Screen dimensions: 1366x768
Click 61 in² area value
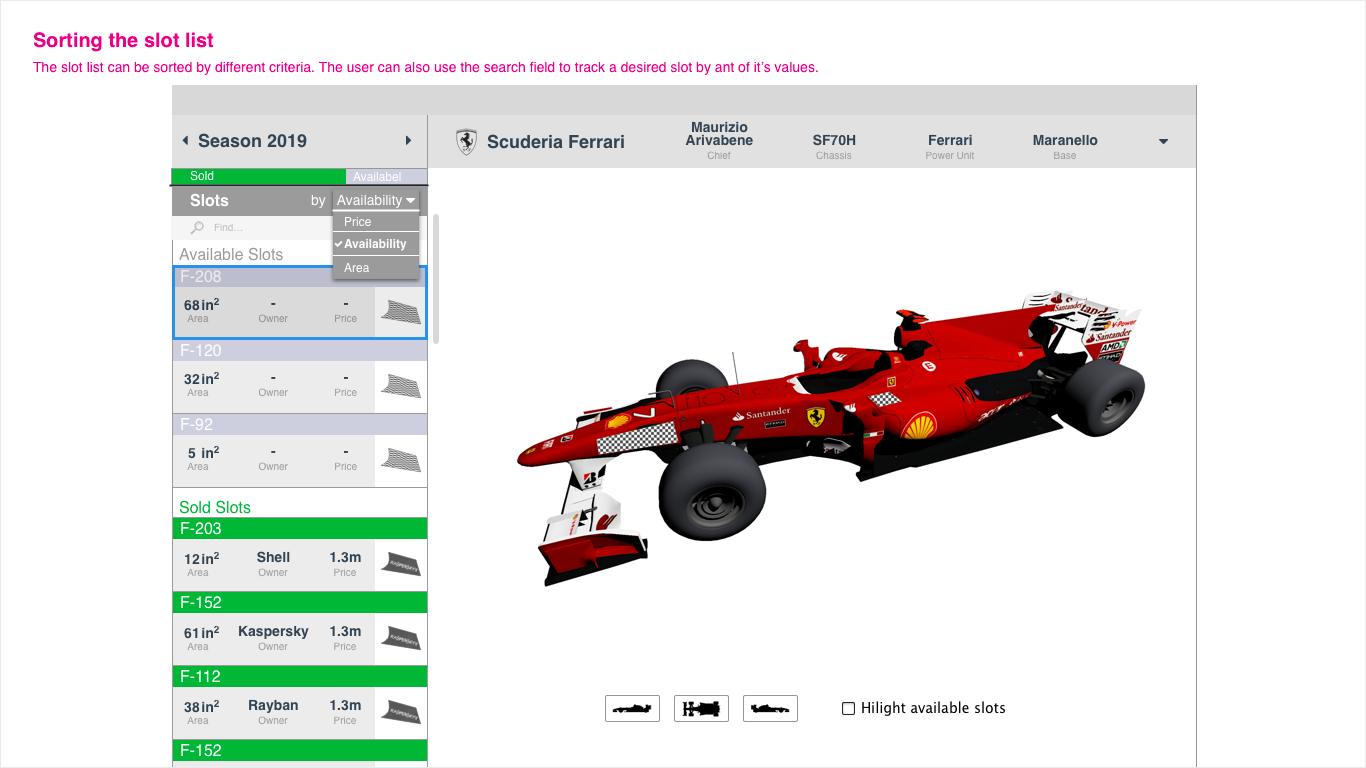(x=201, y=633)
